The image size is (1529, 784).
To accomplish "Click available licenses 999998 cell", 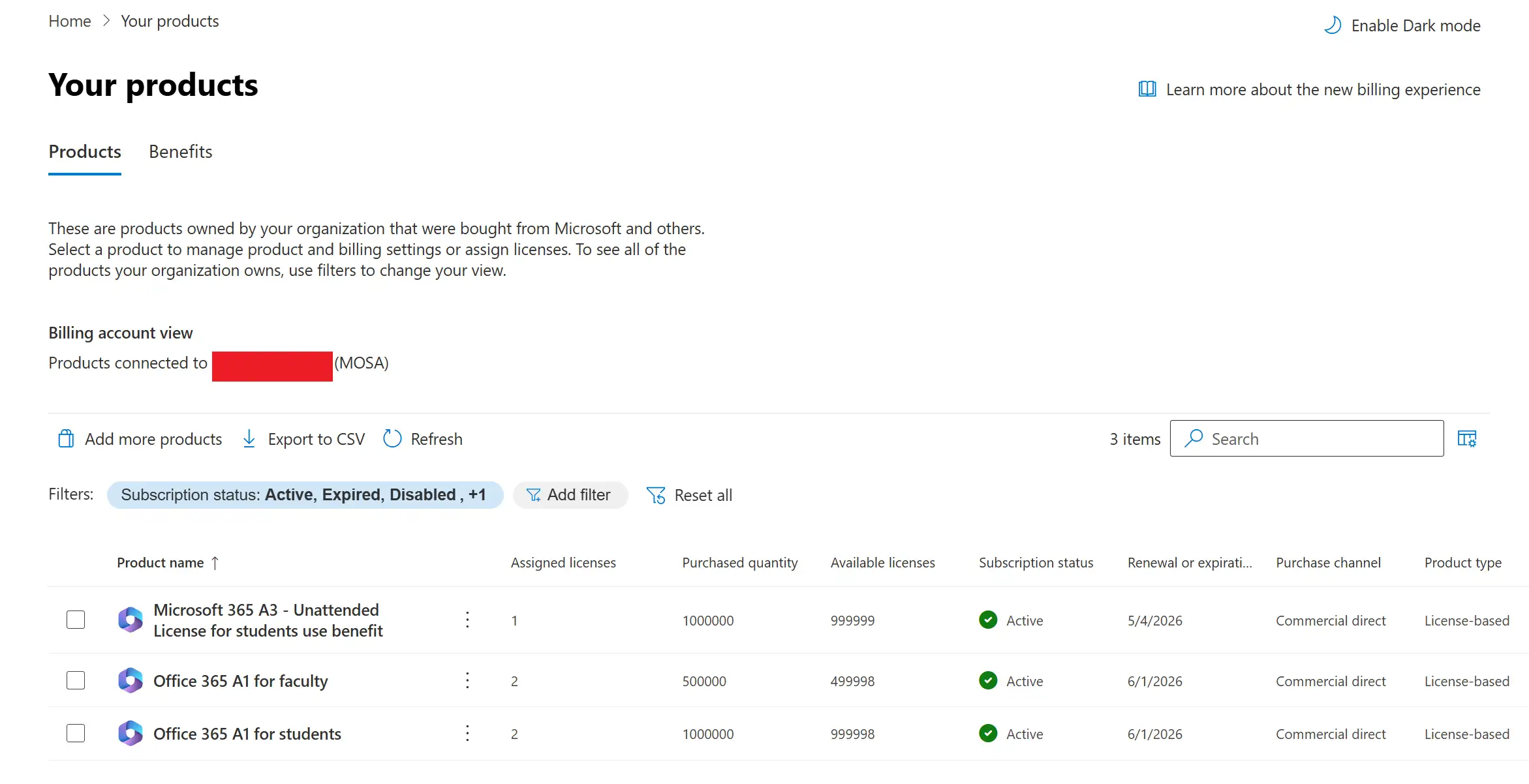I will pos(852,734).
